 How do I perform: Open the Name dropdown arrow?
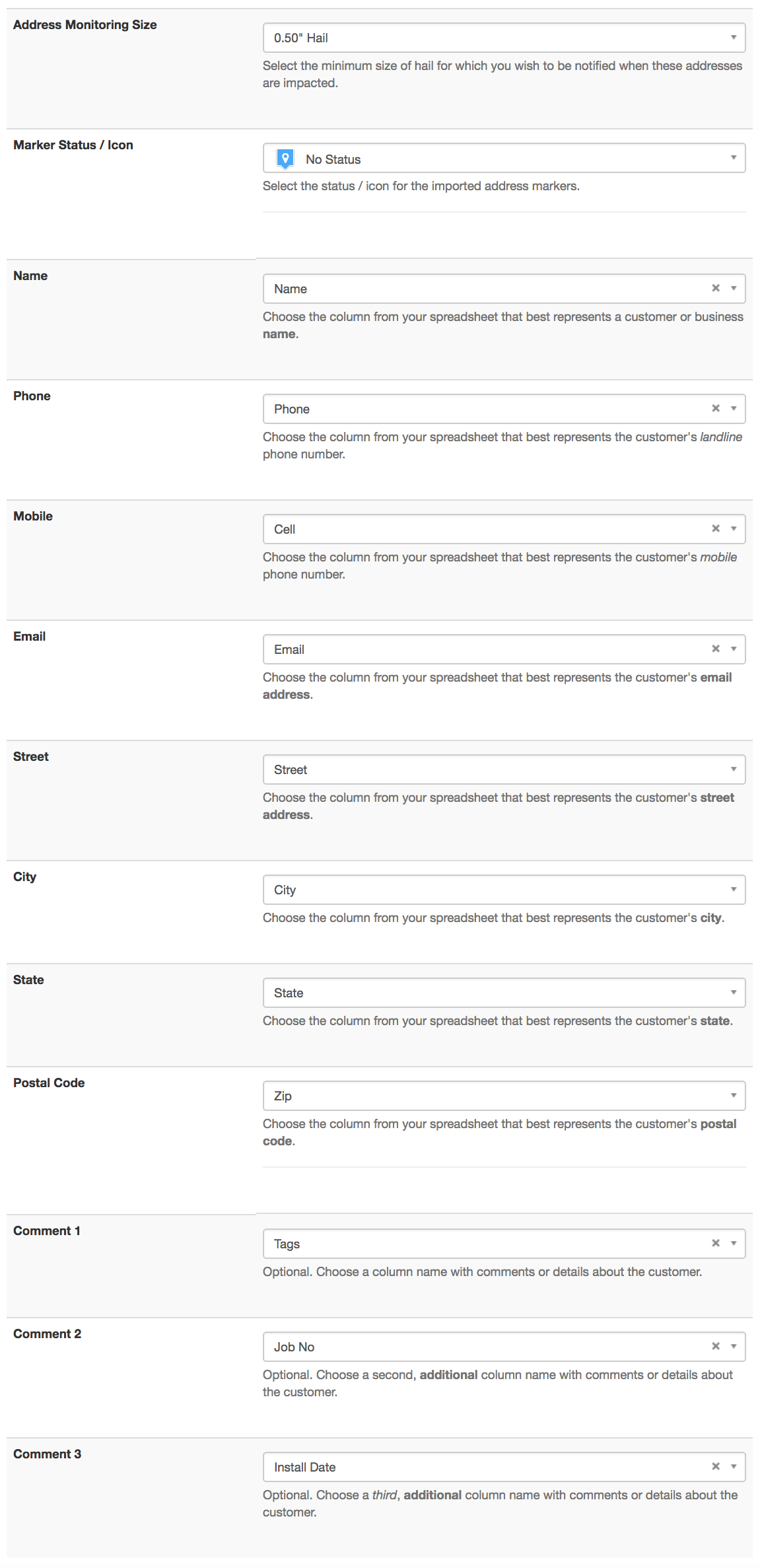[x=733, y=289]
